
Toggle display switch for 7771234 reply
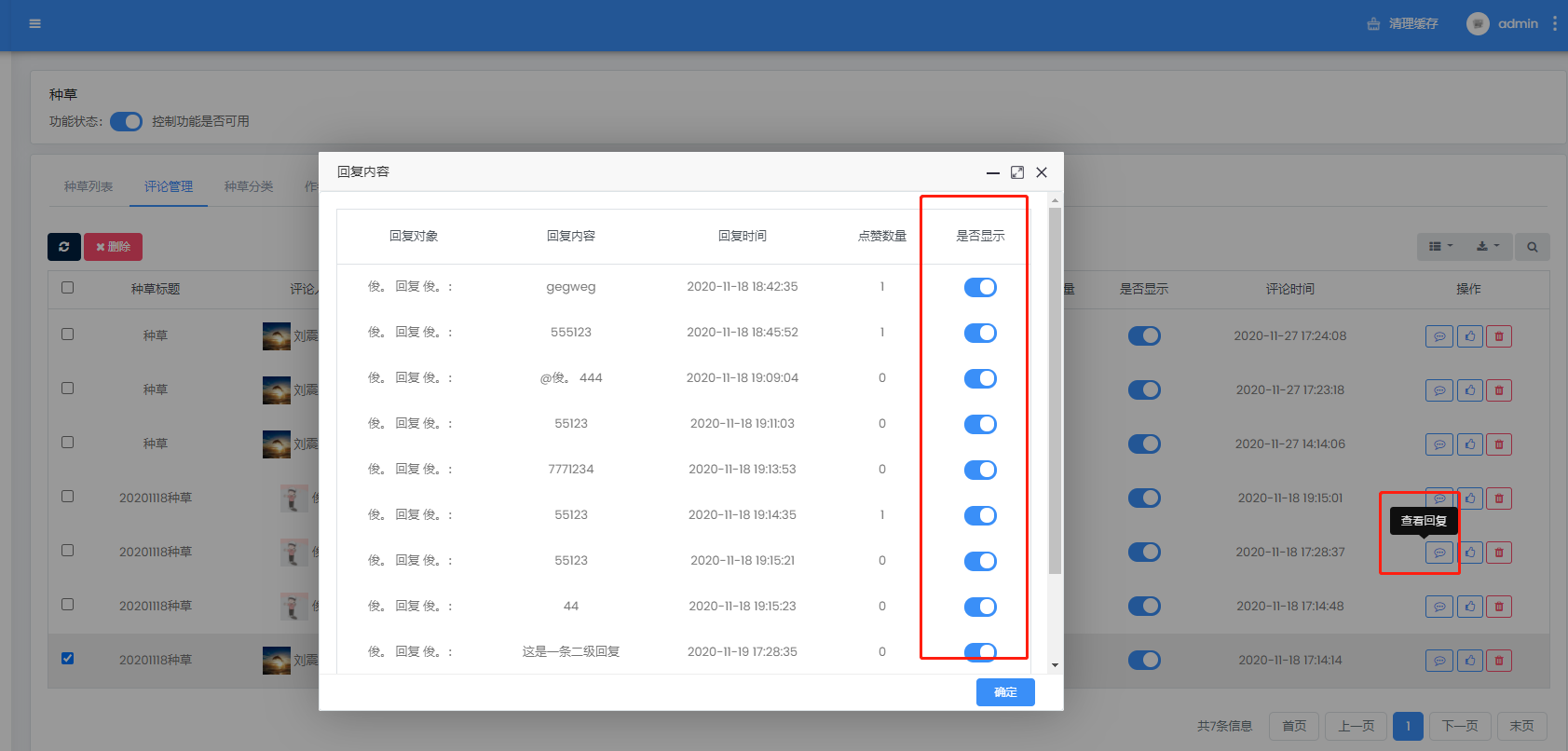pos(980,470)
